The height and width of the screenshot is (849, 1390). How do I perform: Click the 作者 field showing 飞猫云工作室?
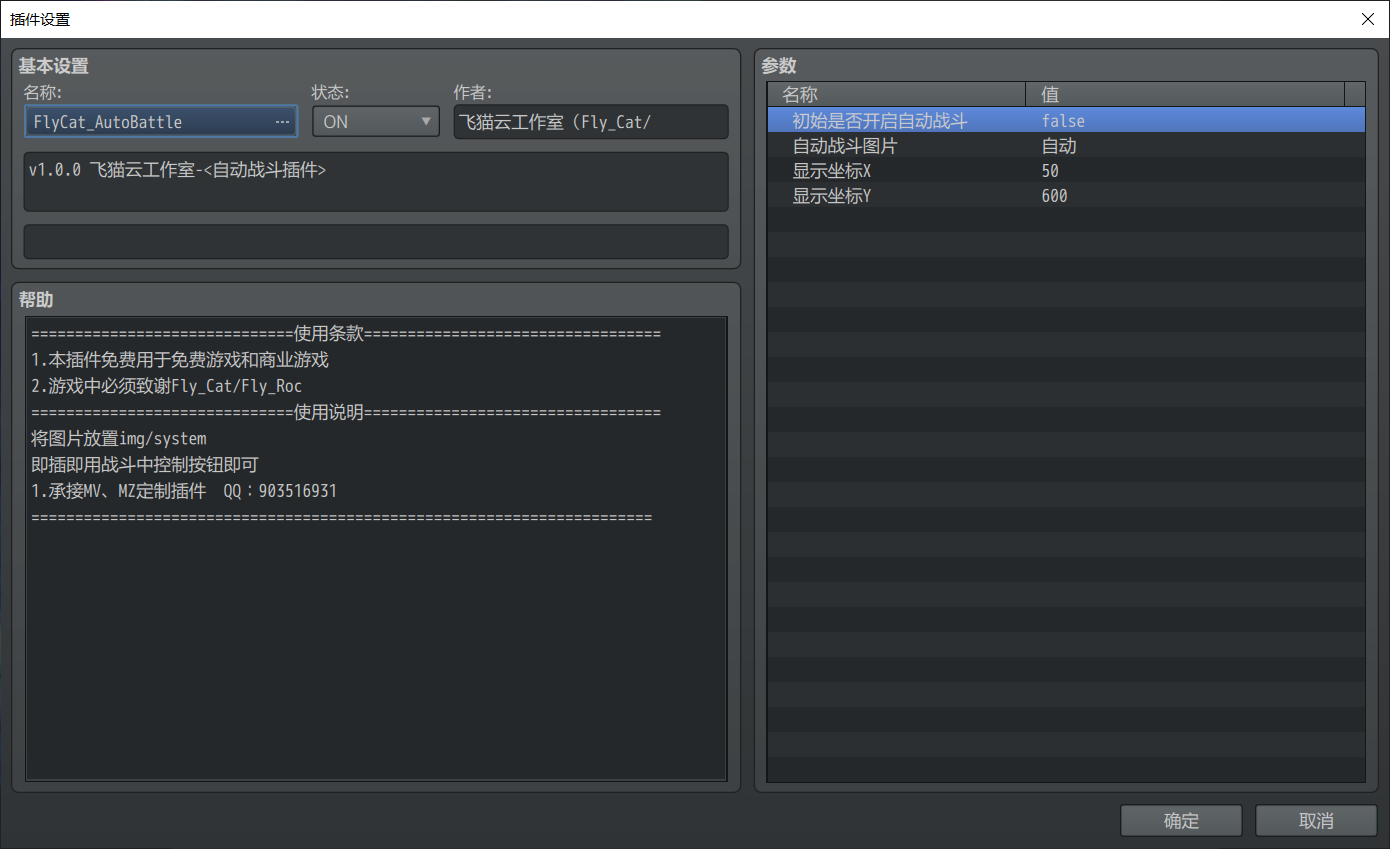point(591,122)
